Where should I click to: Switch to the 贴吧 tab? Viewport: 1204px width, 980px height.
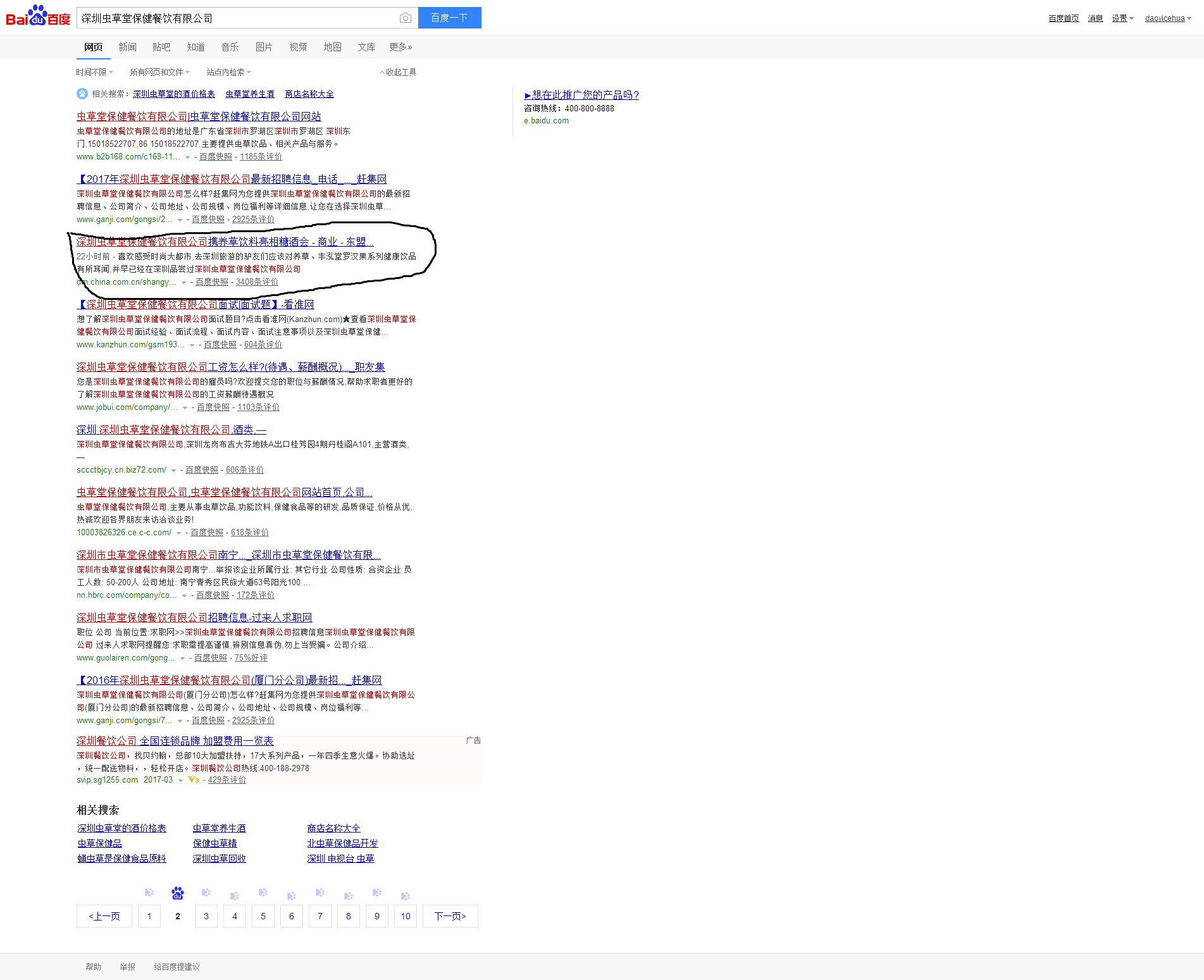tap(161, 47)
